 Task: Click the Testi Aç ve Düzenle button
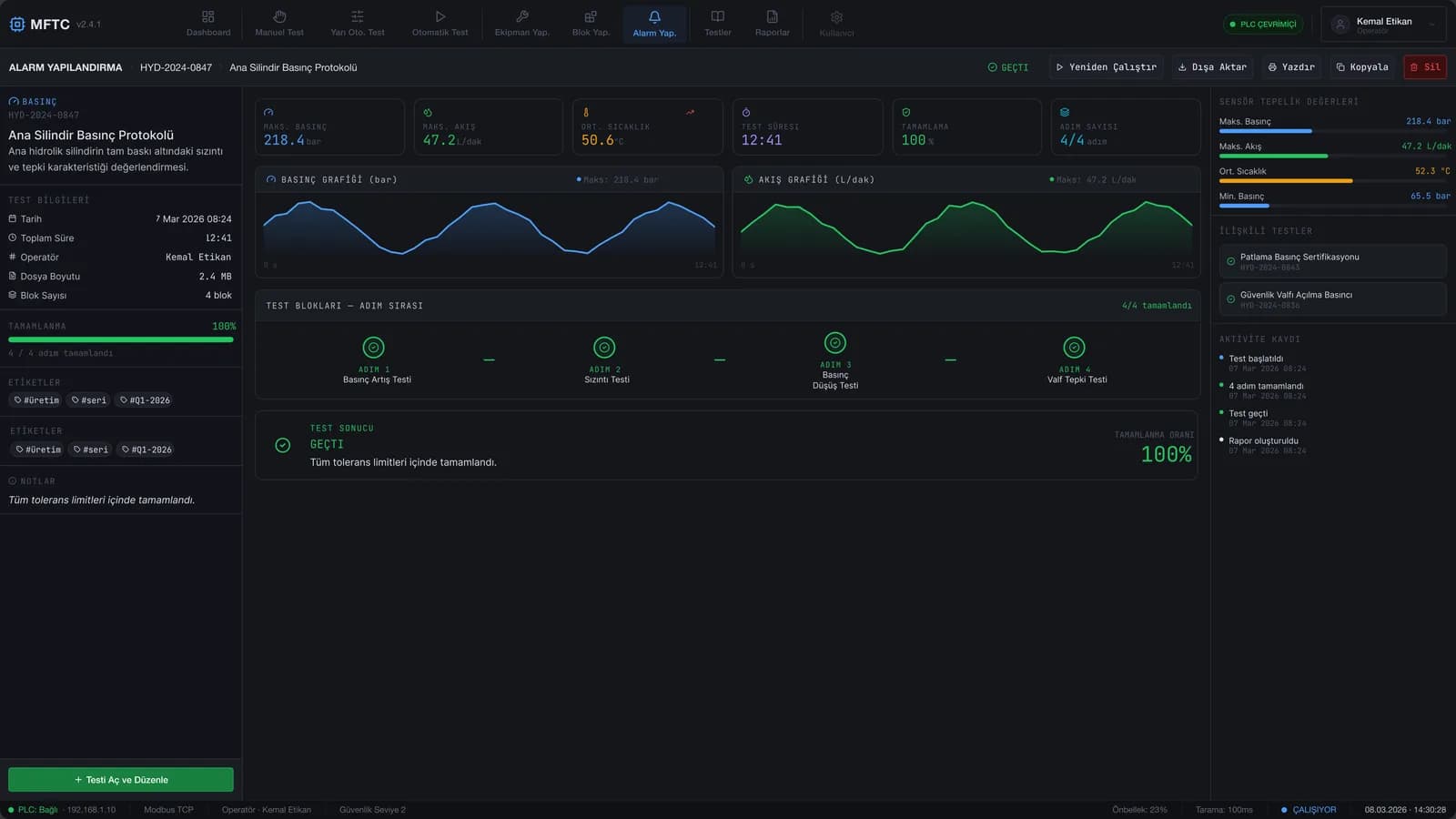coord(121,780)
